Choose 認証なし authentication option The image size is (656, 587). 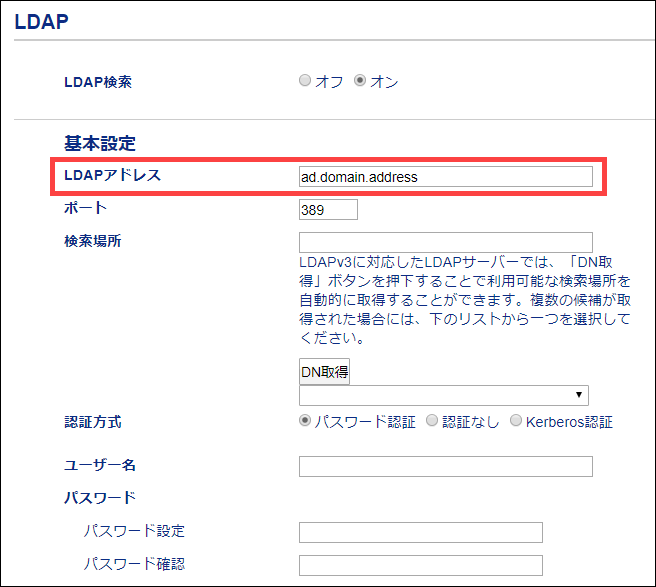[432, 421]
